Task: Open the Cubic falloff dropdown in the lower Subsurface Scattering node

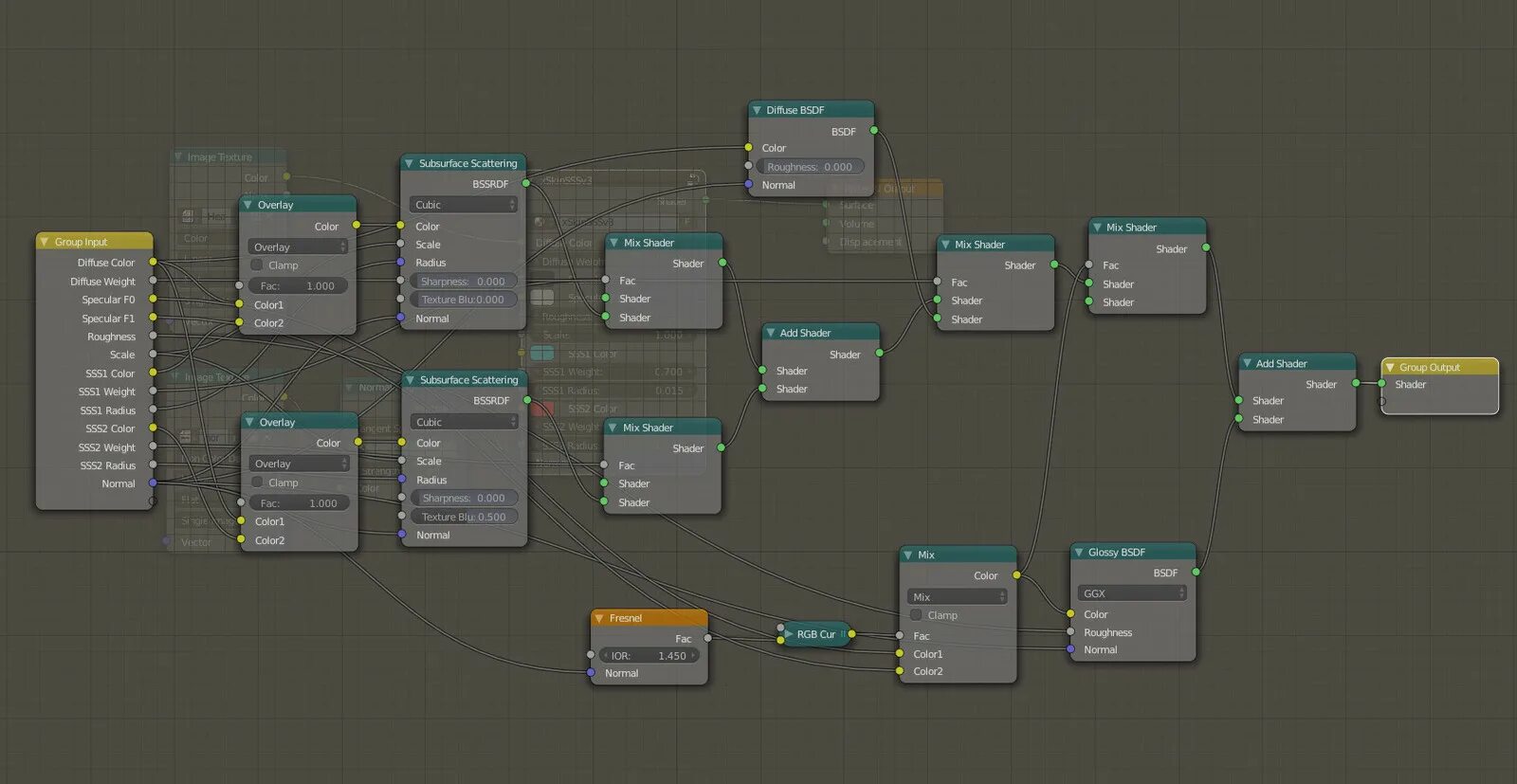Action: coord(465,422)
